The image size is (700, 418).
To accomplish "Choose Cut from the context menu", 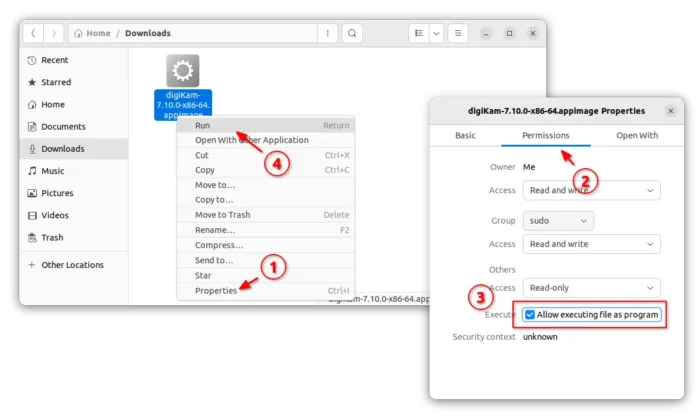I will (266, 155).
